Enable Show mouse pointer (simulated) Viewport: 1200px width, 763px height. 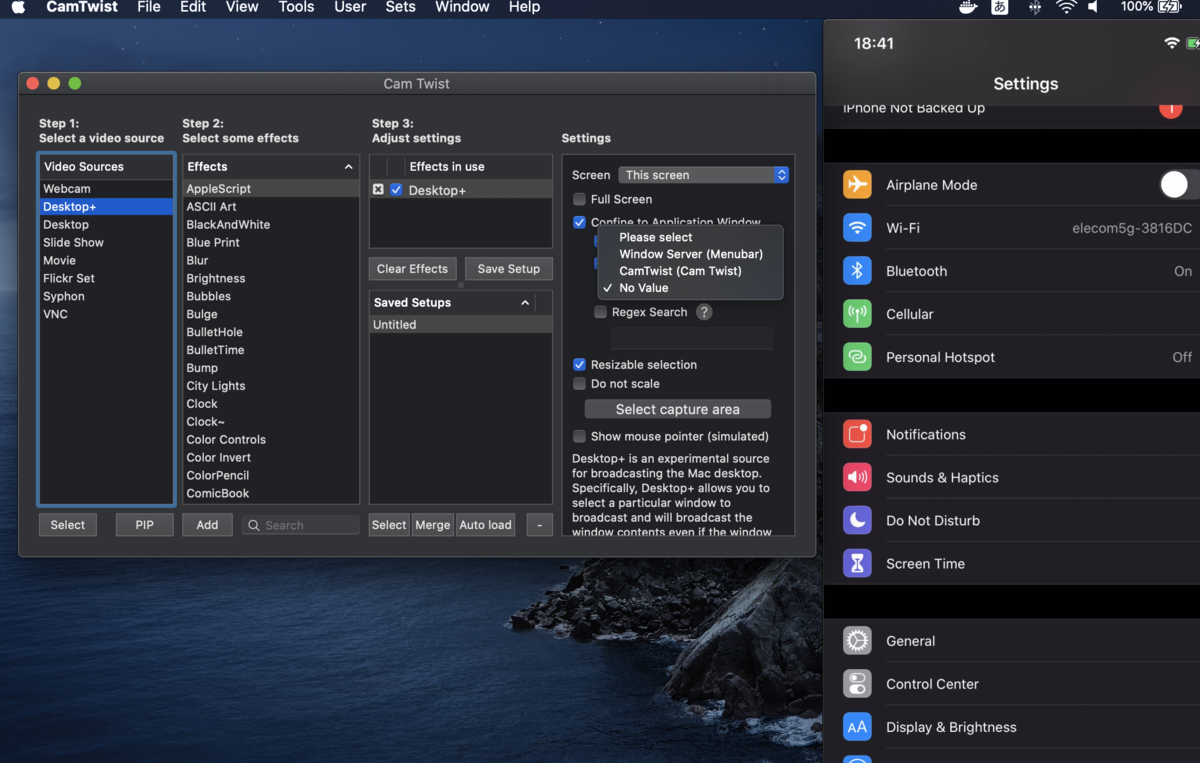coord(579,436)
